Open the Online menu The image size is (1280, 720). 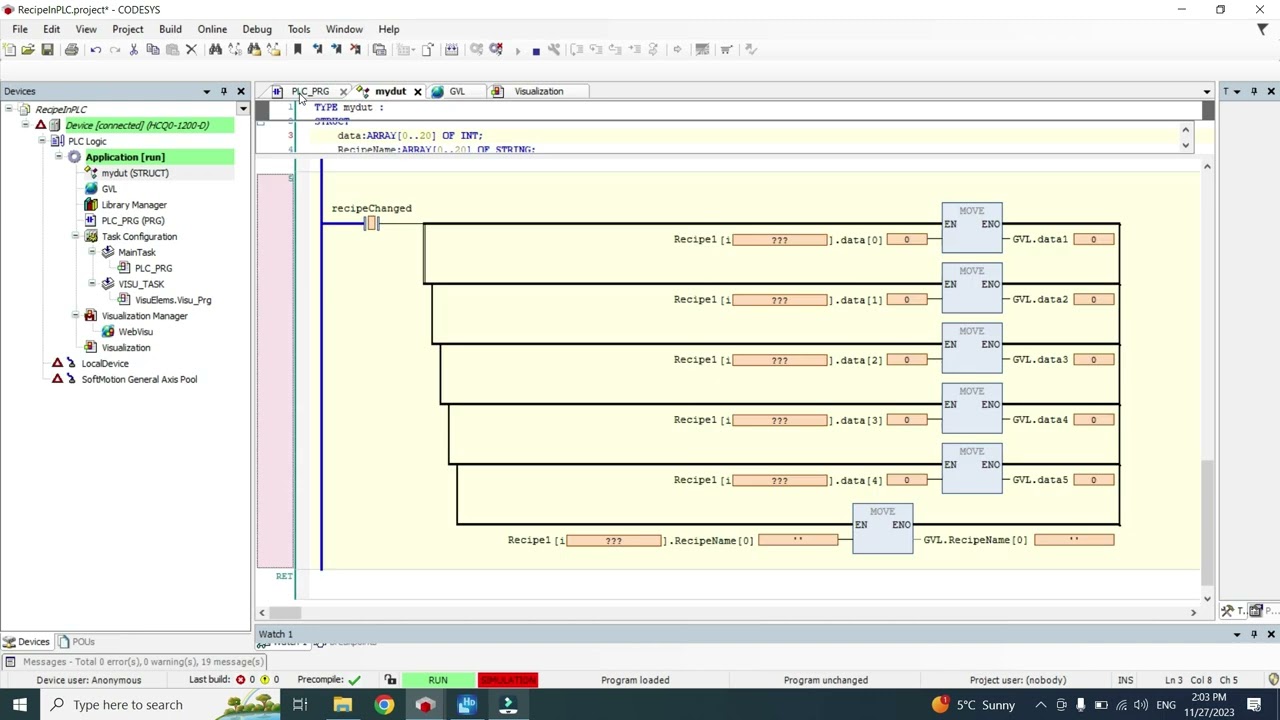(212, 29)
